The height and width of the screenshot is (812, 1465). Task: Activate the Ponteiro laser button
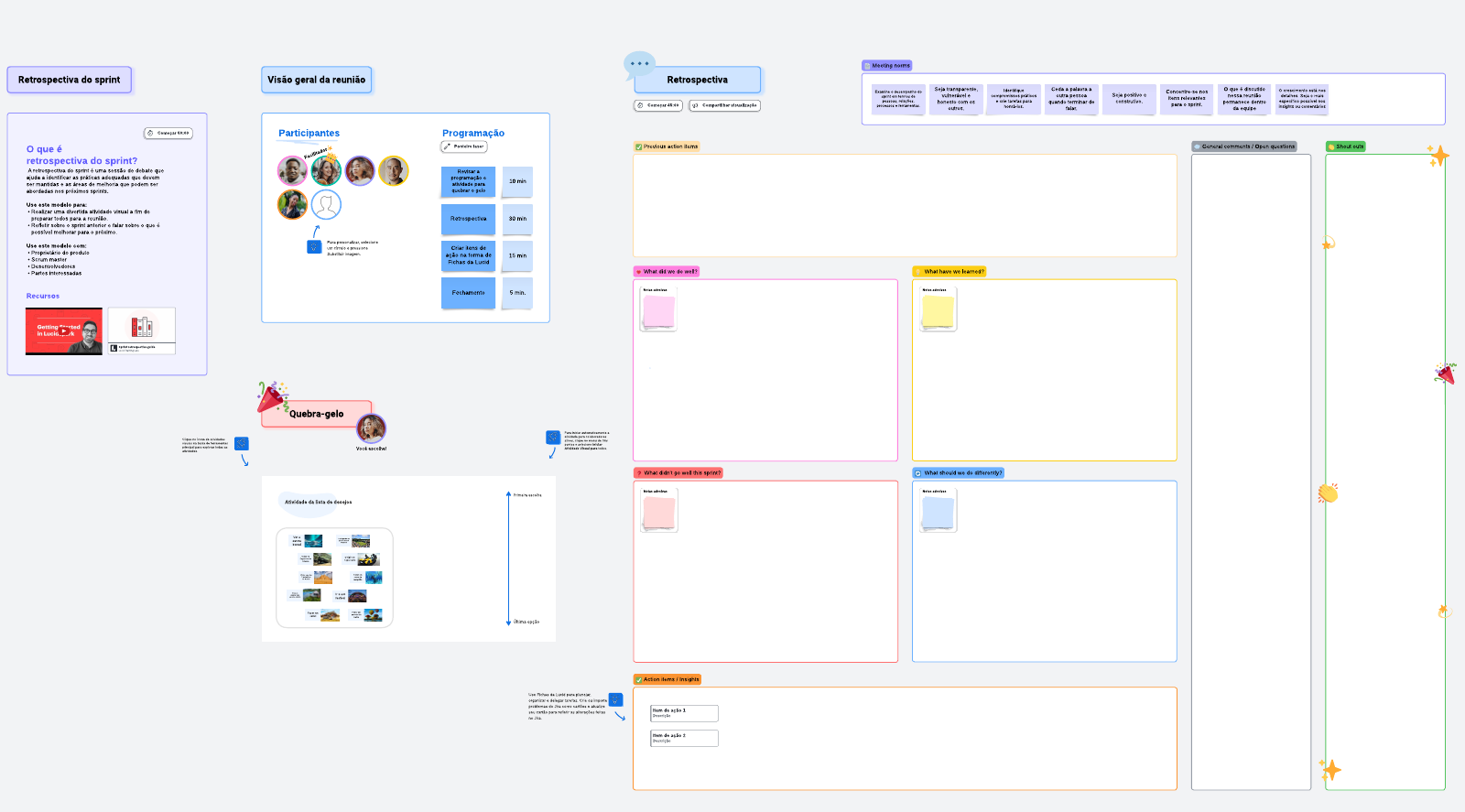pos(464,146)
